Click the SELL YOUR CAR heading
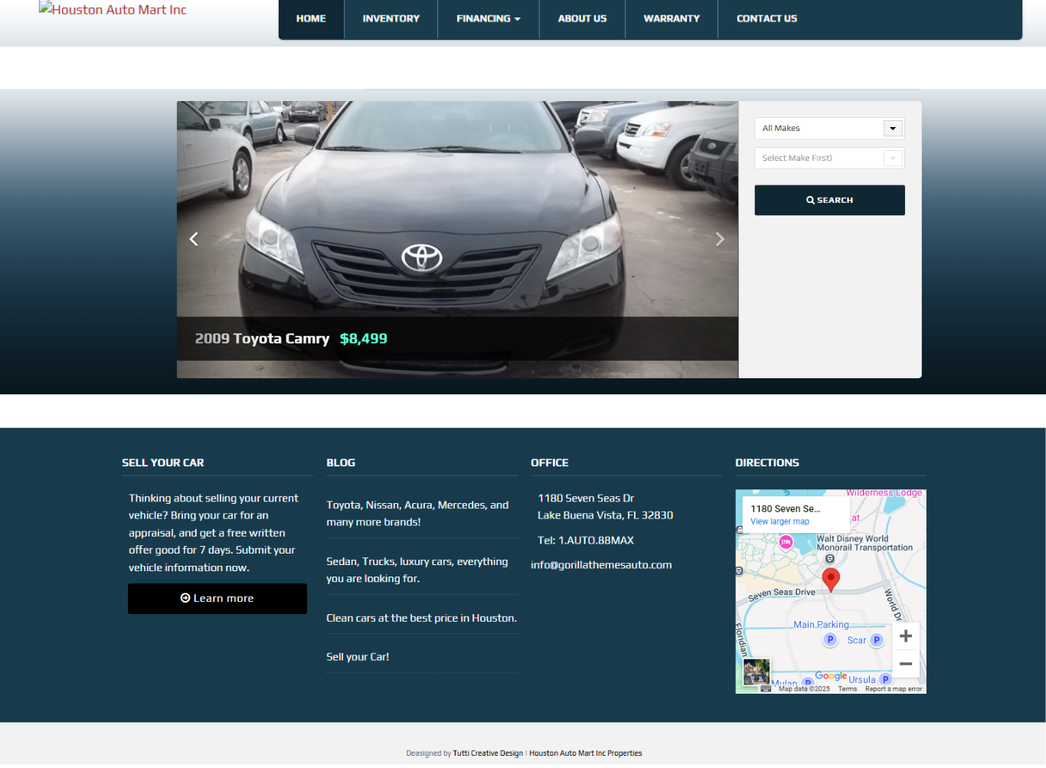 (163, 463)
